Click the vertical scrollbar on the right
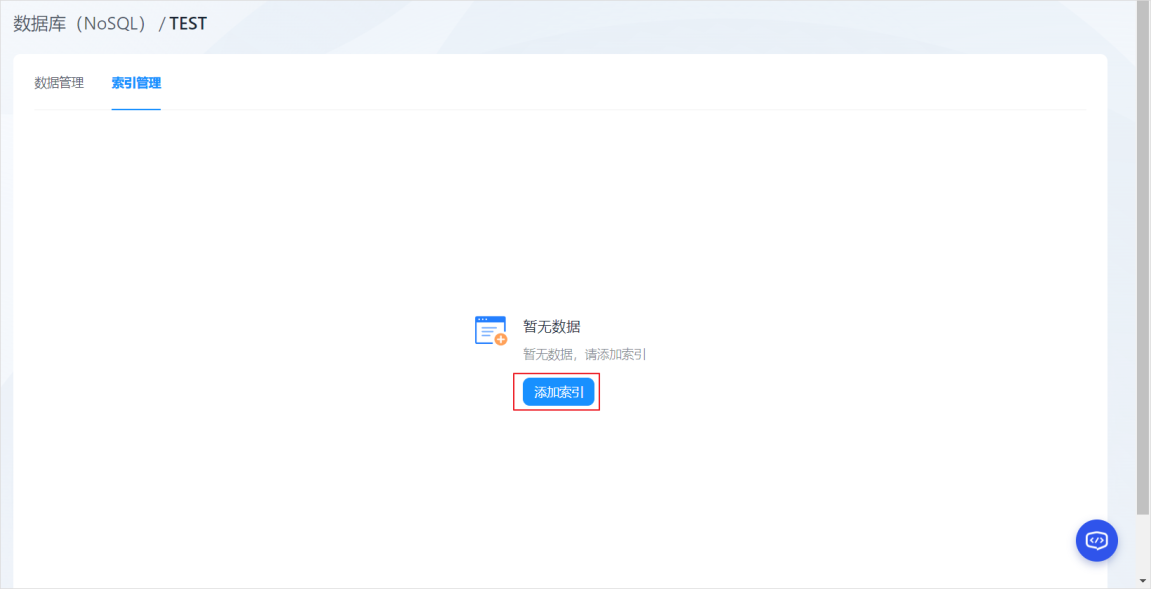The height and width of the screenshot is (589, 1151). tap(1143, 259)
